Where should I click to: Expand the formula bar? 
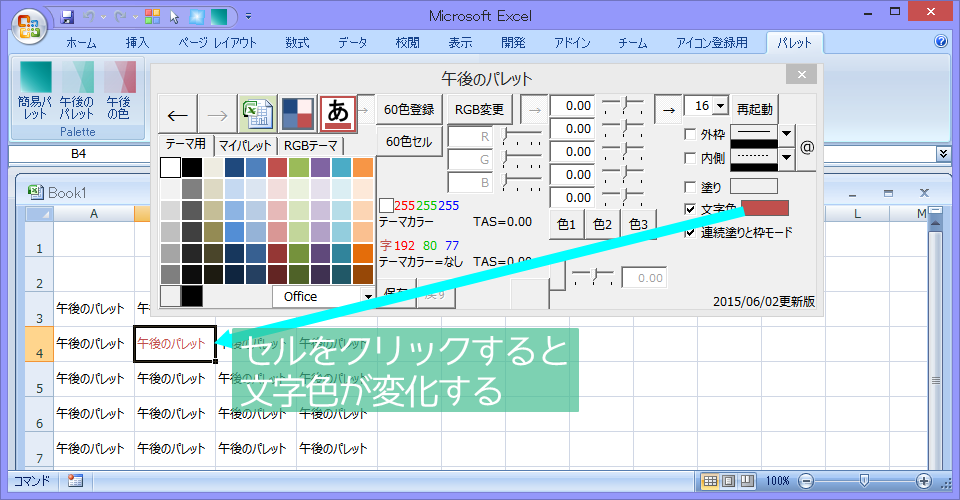(943, 154)
